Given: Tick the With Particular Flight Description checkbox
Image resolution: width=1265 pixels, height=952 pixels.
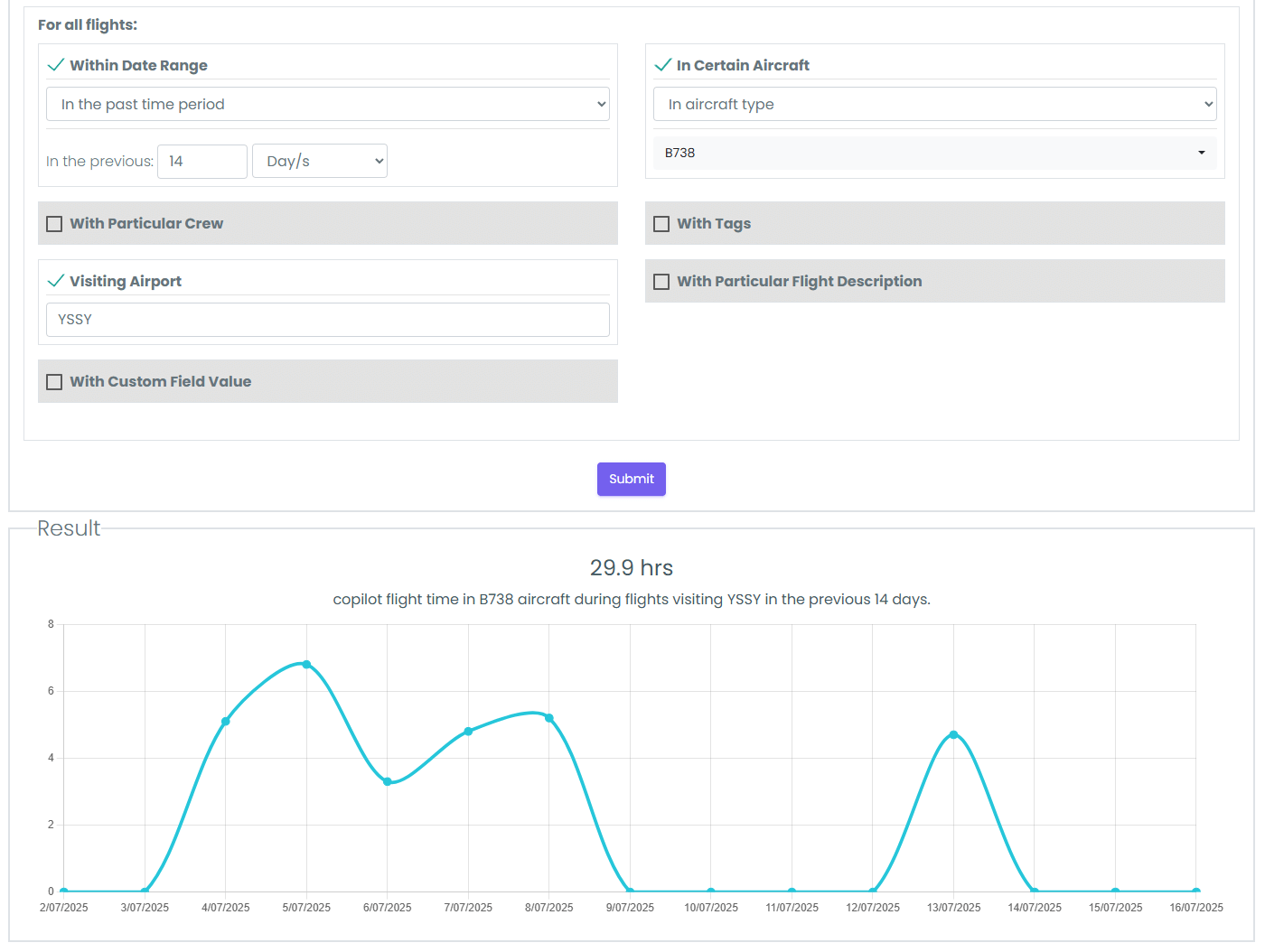Looking at the screenshot, I should pos(661,282).
